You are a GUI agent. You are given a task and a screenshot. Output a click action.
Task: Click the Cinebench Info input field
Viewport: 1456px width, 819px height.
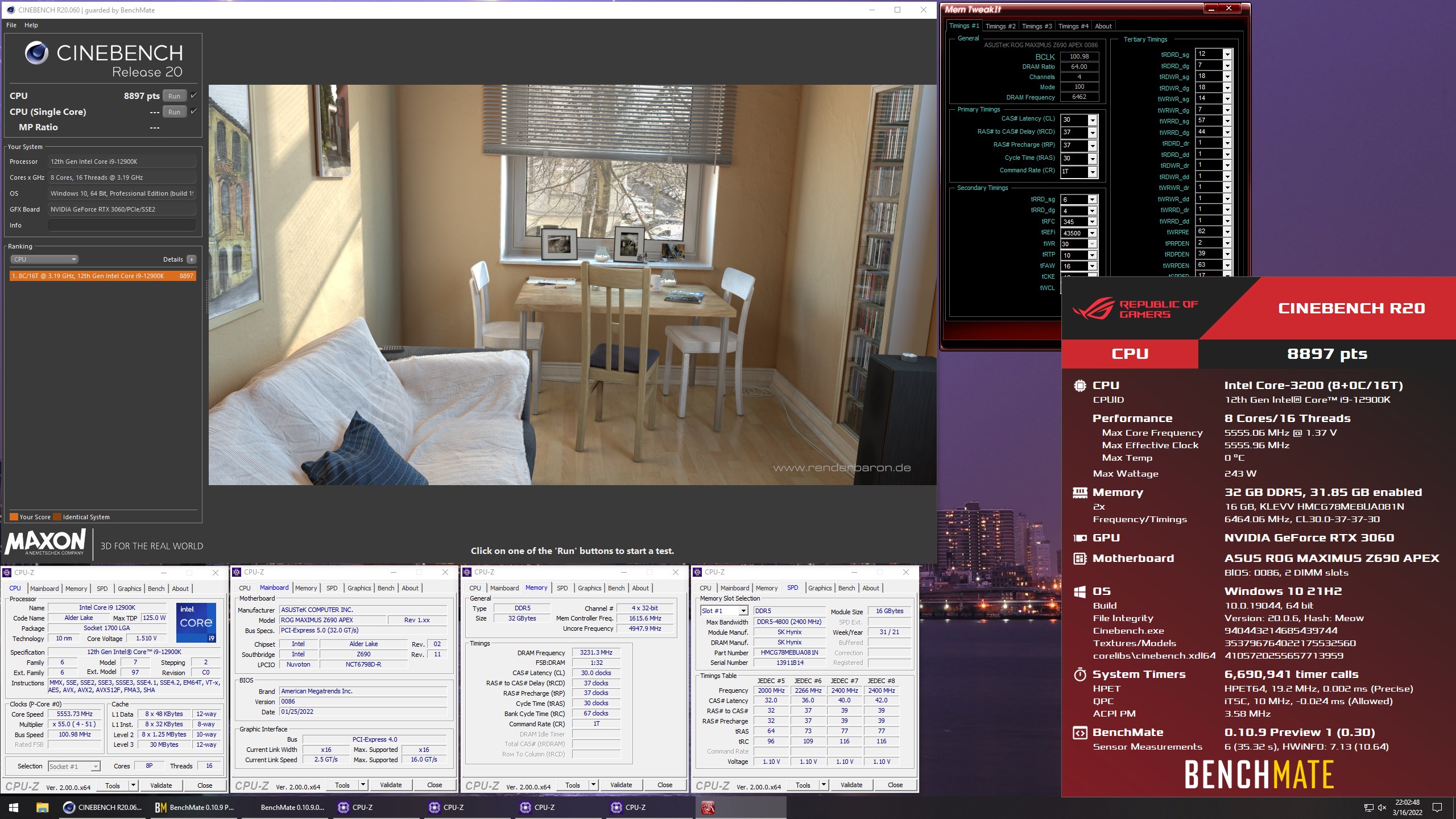coord(122,225)
